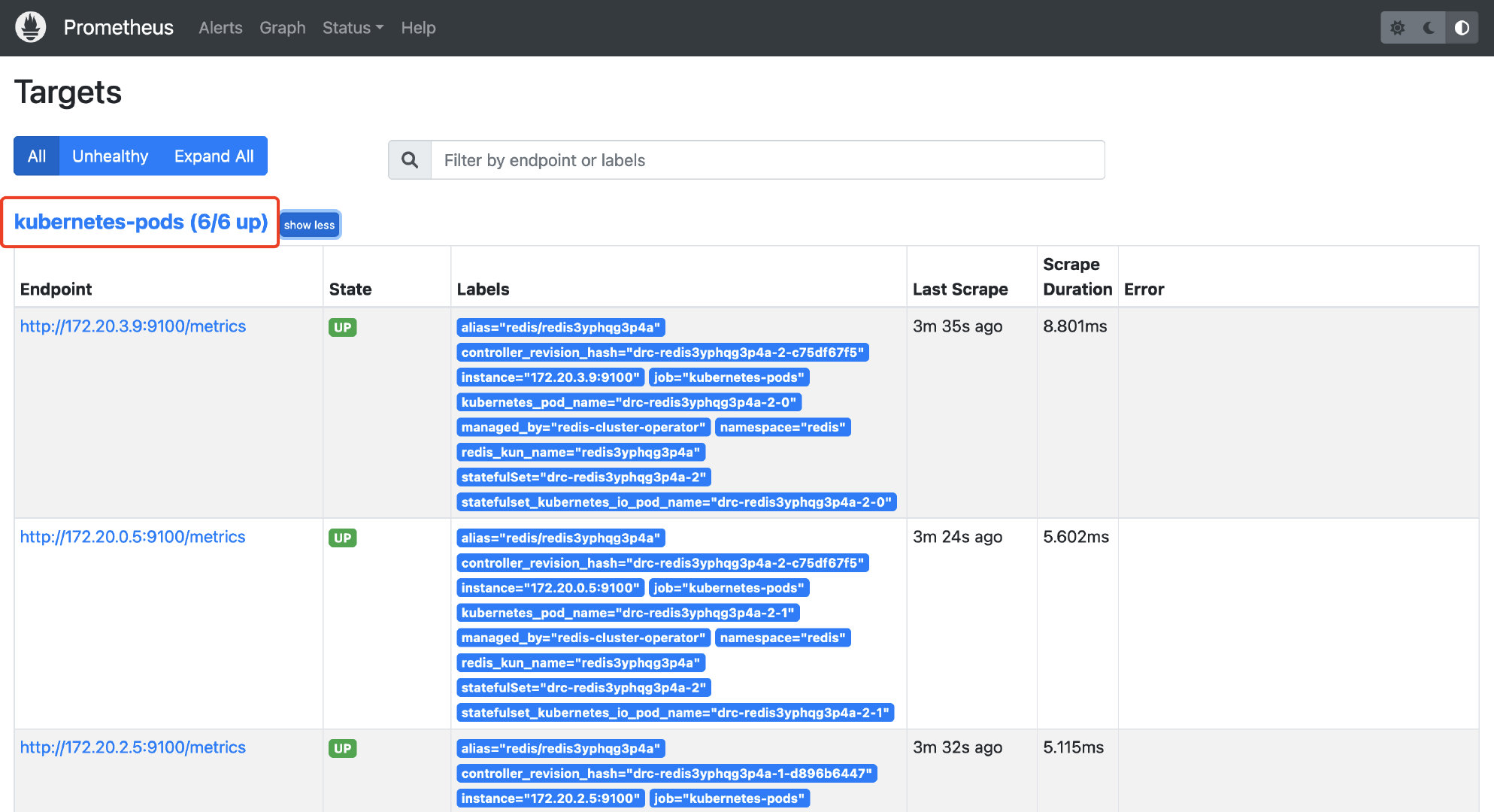Switch to light theme sun icon

click(x=1397, y=28)
